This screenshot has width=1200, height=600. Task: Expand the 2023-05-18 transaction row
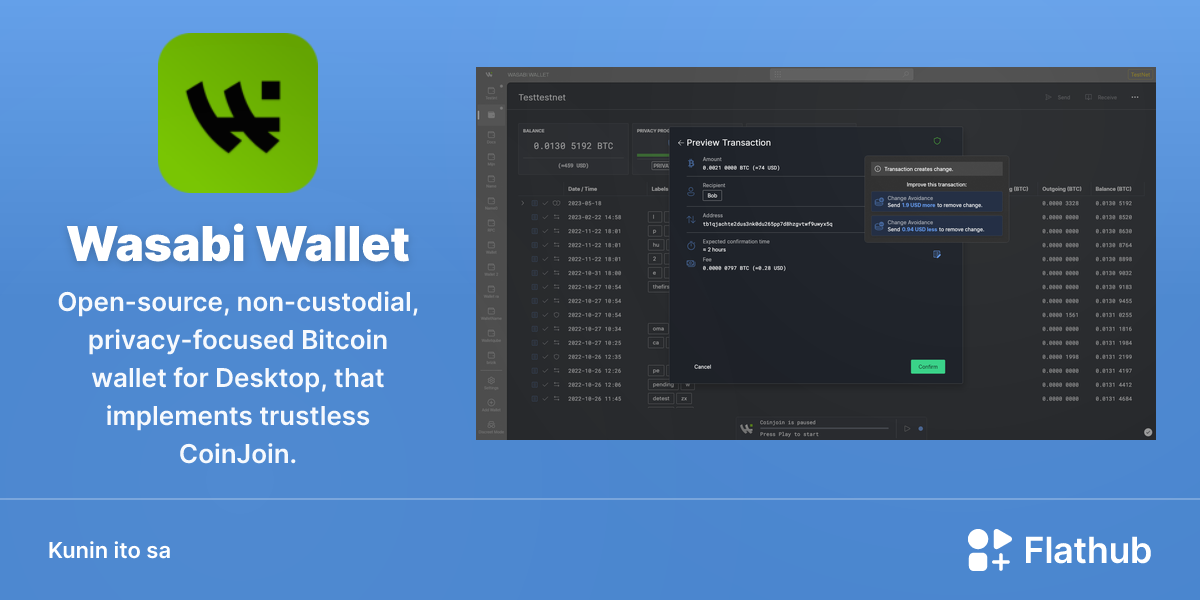tap(522, 203)
